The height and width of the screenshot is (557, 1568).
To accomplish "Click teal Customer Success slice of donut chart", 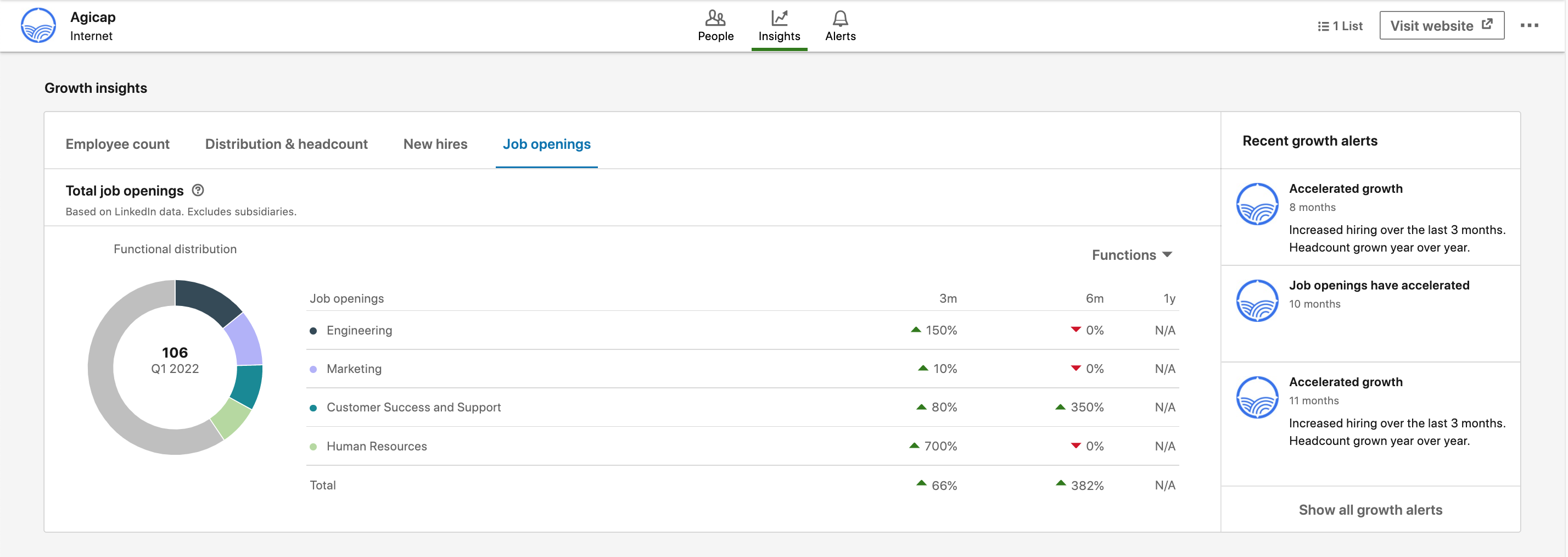I will point(248,386).
